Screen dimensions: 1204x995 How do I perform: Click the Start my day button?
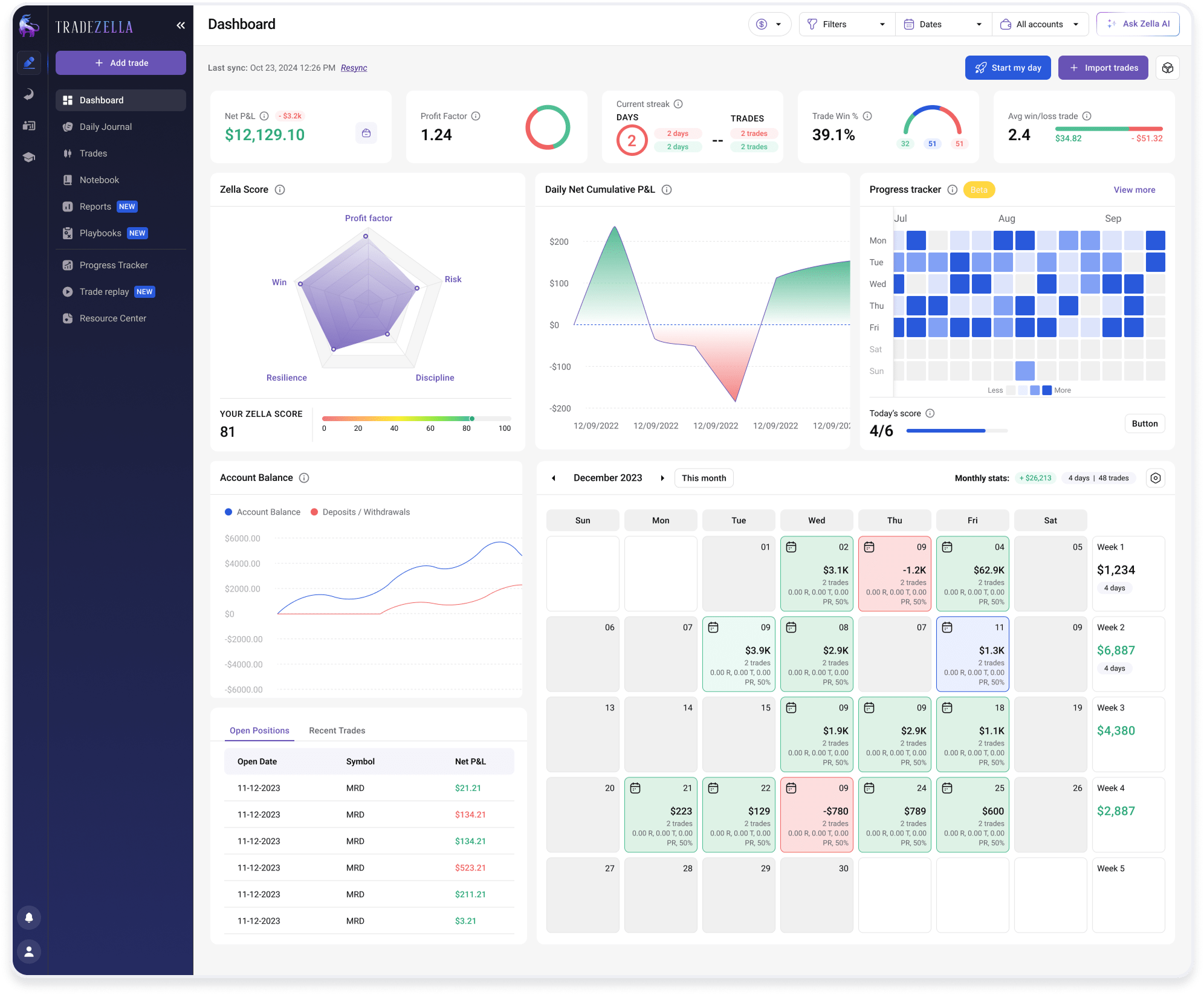click(1008, 68)
